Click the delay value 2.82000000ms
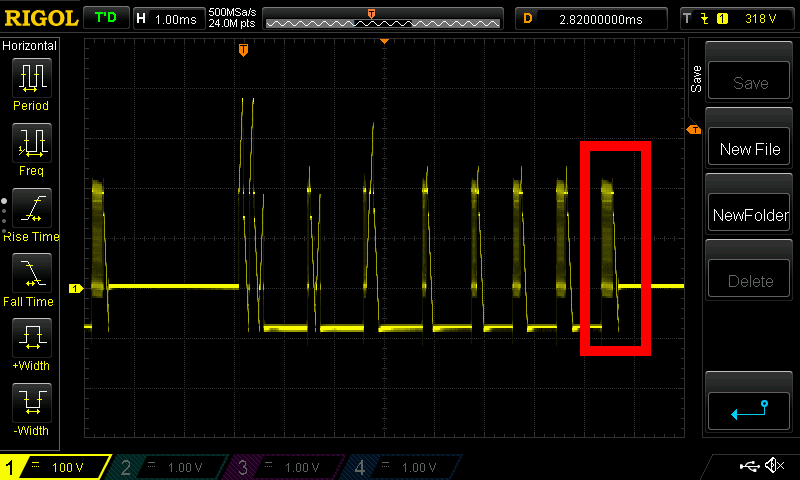 pyautogui.click(x=601, y=19)
